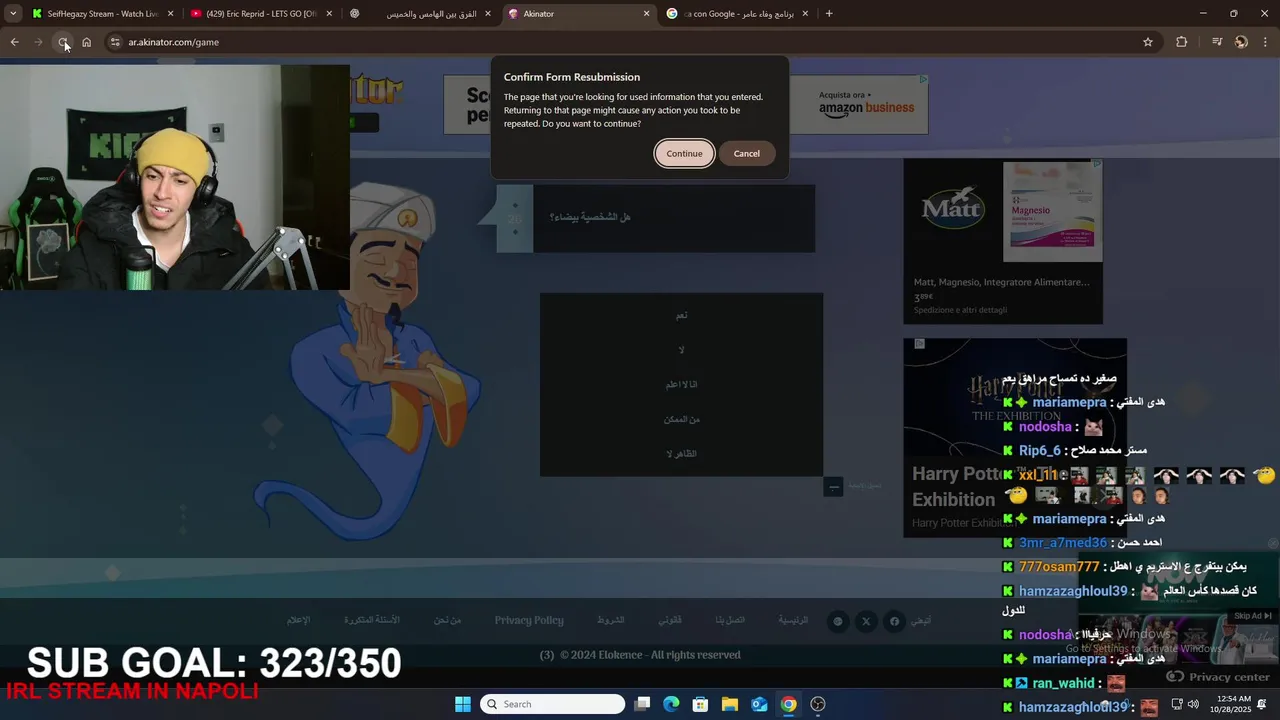The width and height of the screenshot is (1280, 720).
Task: Close the SeifHegazy Stream tab
Action: pyautogui.click(x=170, y=14)
